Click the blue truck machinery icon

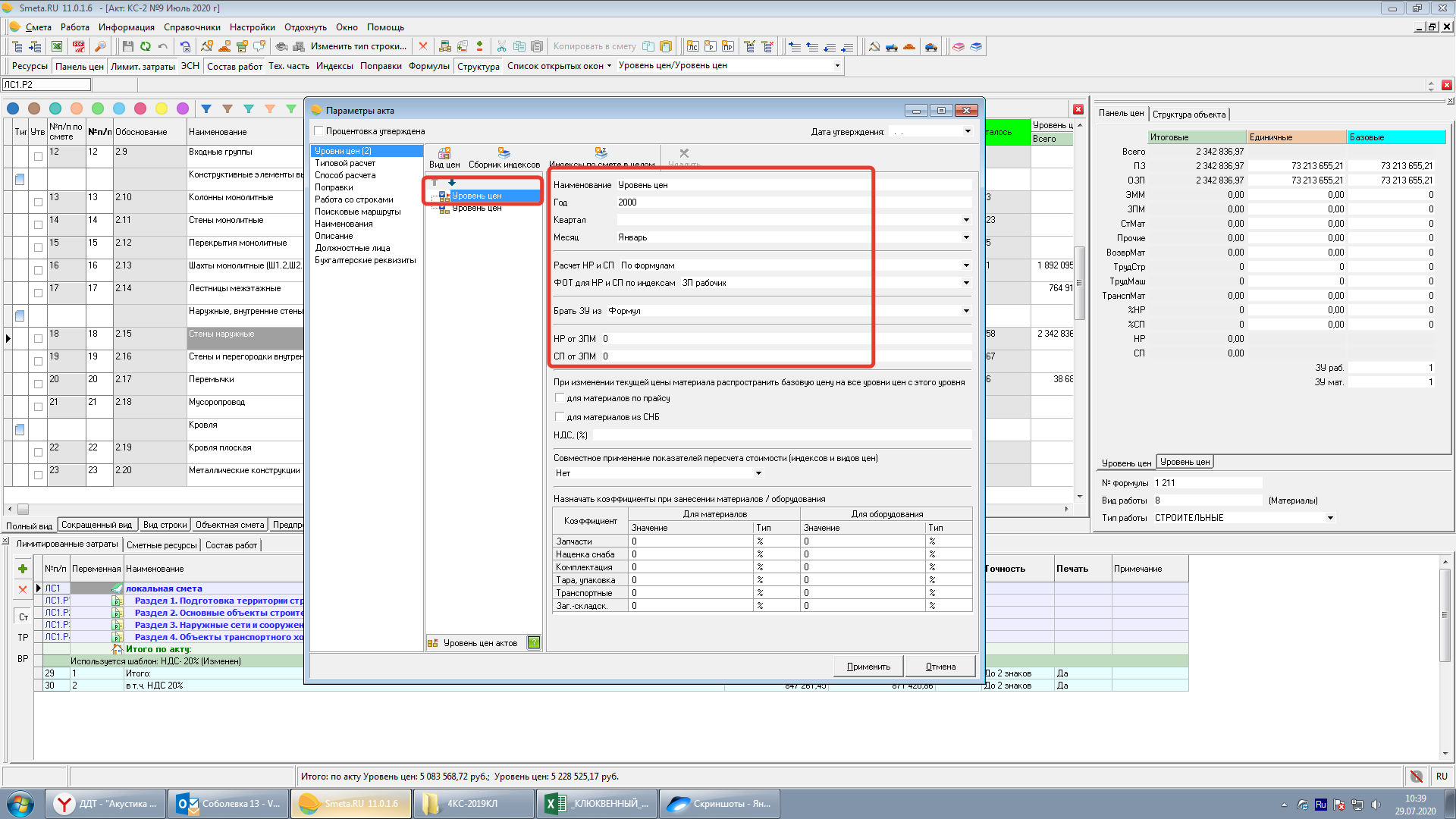pyautogui.click(x=892, y=46)
